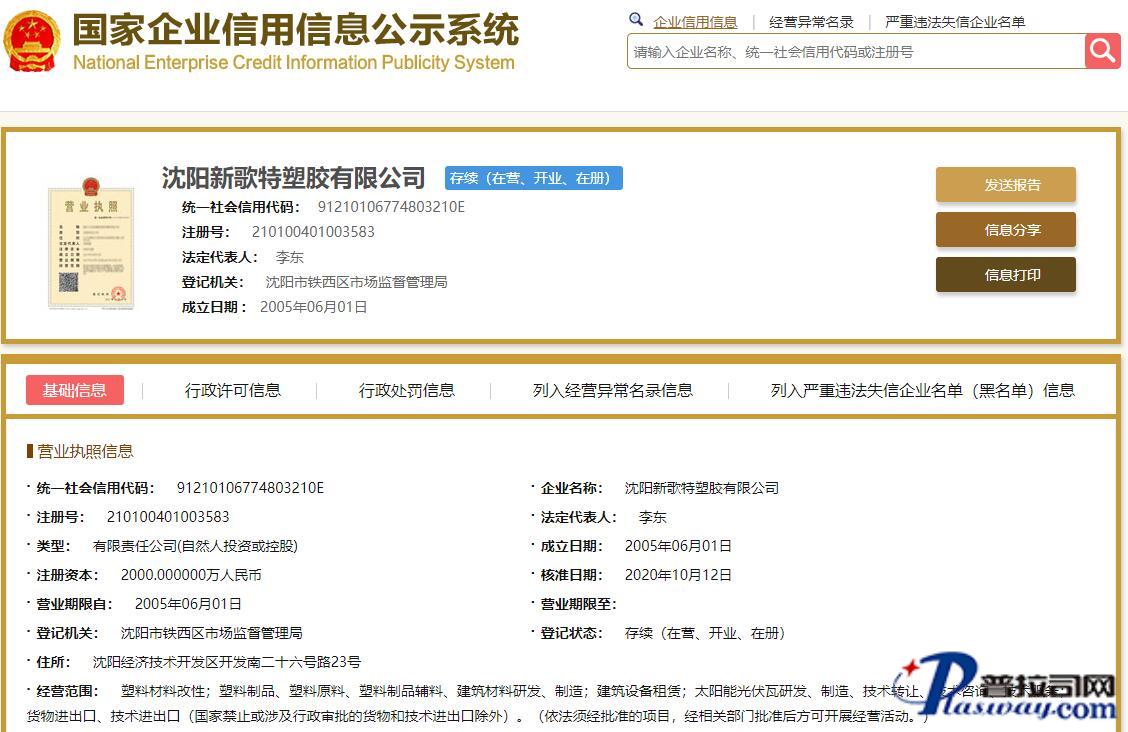Click the 国家企业信用信息公示系统 site title
The image size is (1128, 732).
click(x=295, y=30)
